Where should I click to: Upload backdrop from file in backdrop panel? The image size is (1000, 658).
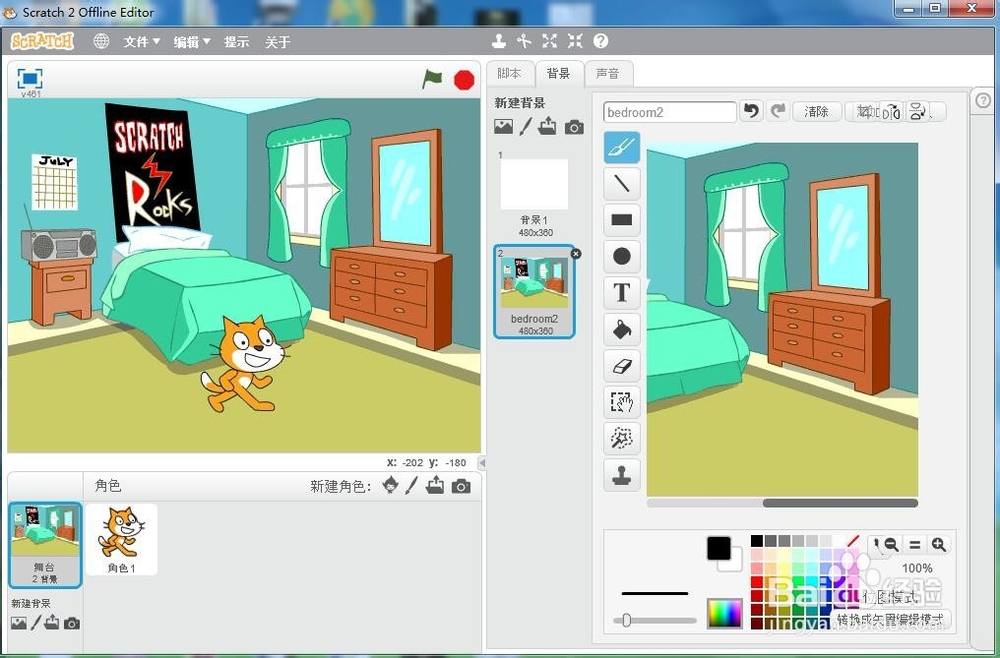point(547,126)
